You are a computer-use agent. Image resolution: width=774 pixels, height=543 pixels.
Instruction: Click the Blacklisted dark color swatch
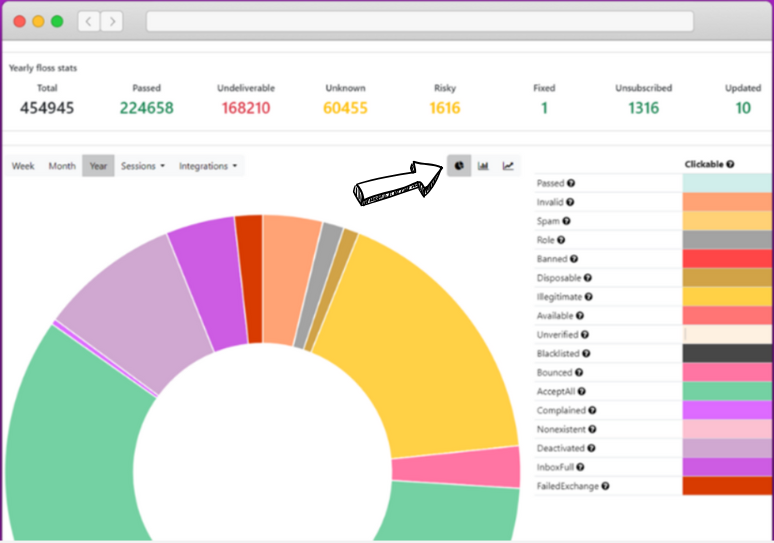pyautogui.click(x=728, y=353)
